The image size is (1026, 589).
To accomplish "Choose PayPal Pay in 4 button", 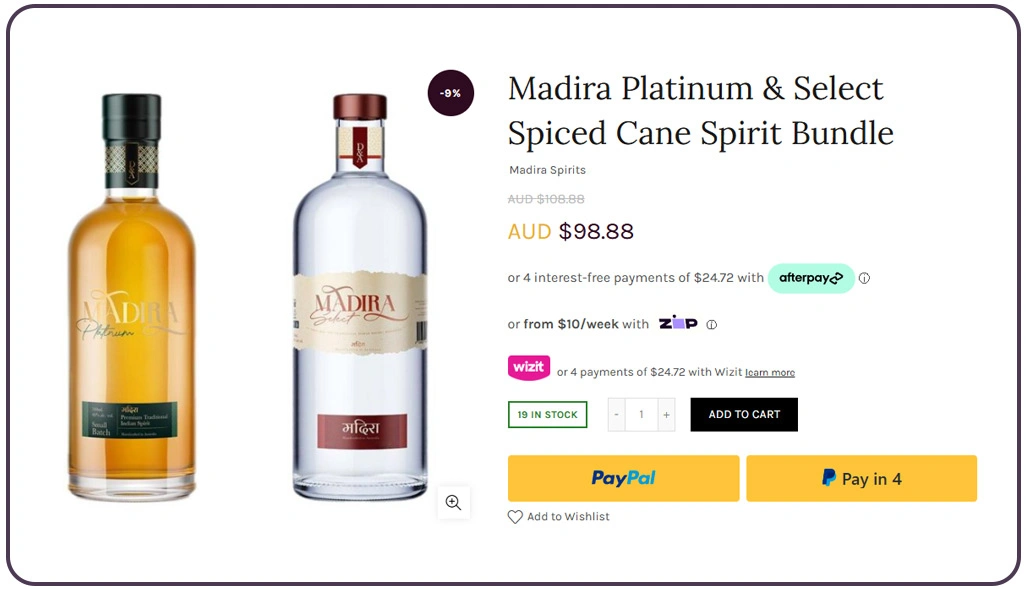I will click(861, 478).
